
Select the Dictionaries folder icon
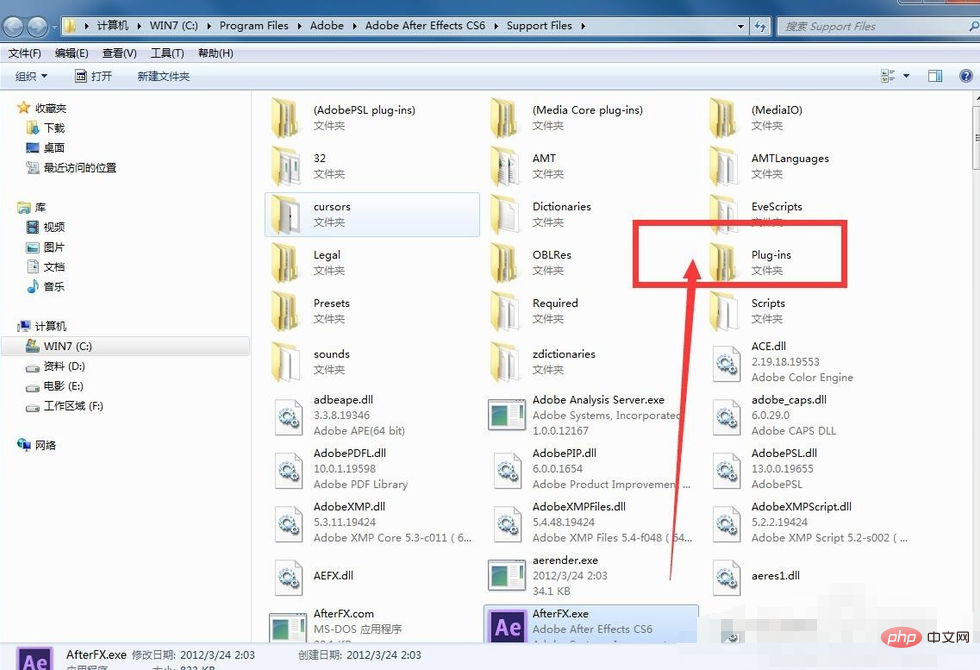[504, 214]
